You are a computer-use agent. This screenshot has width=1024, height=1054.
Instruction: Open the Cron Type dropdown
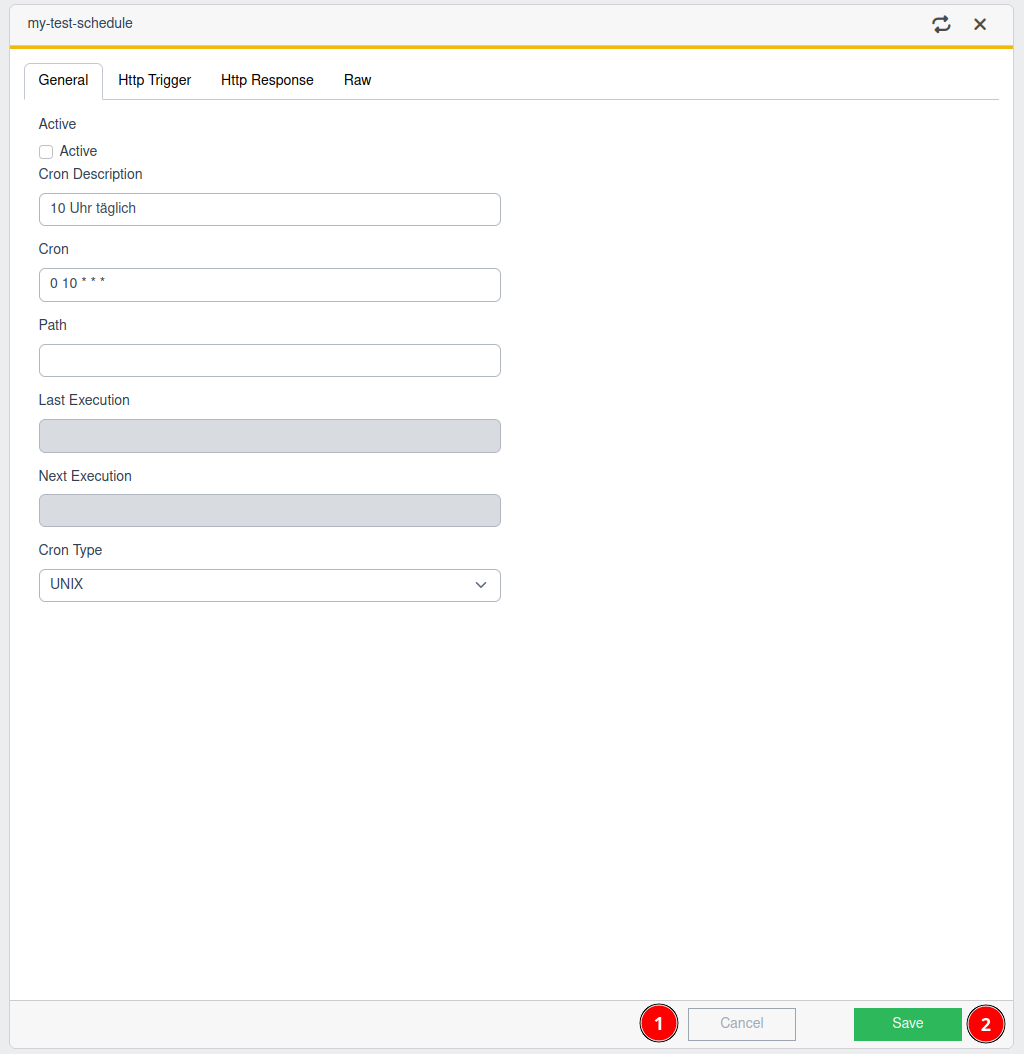270,585
